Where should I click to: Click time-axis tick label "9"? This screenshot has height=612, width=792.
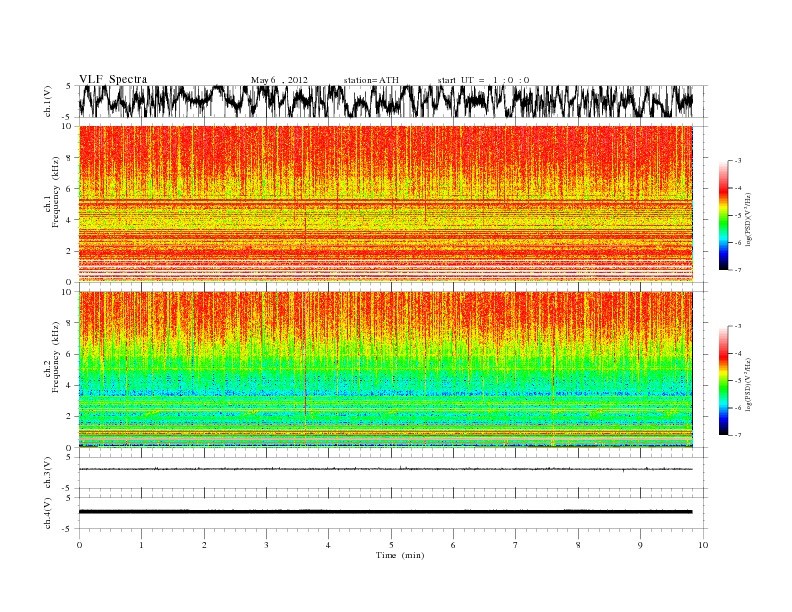[x=640, y=545]
